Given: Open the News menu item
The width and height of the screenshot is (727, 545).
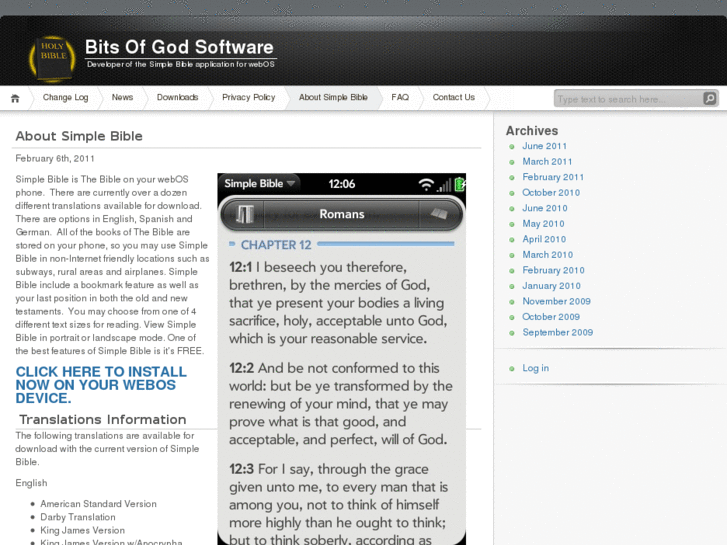Looking at the screenshot, I should (x=122, y=97).
